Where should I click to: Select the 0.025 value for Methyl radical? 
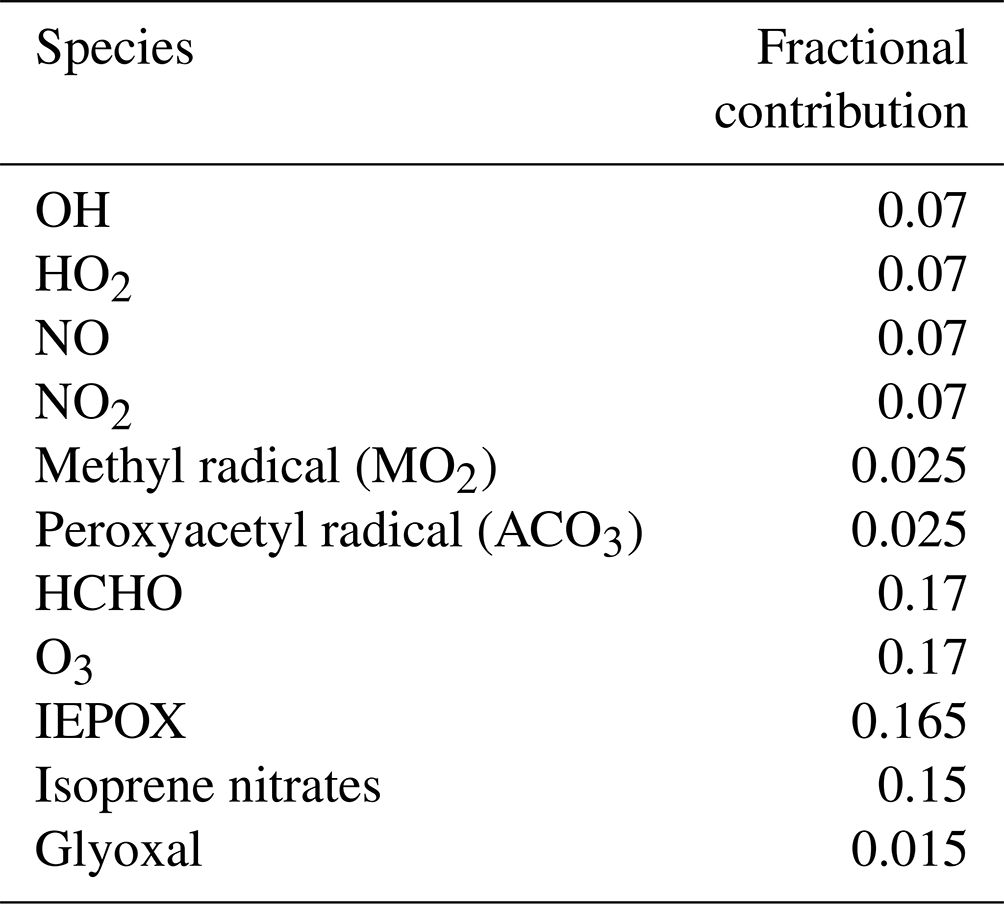[908, 466]
